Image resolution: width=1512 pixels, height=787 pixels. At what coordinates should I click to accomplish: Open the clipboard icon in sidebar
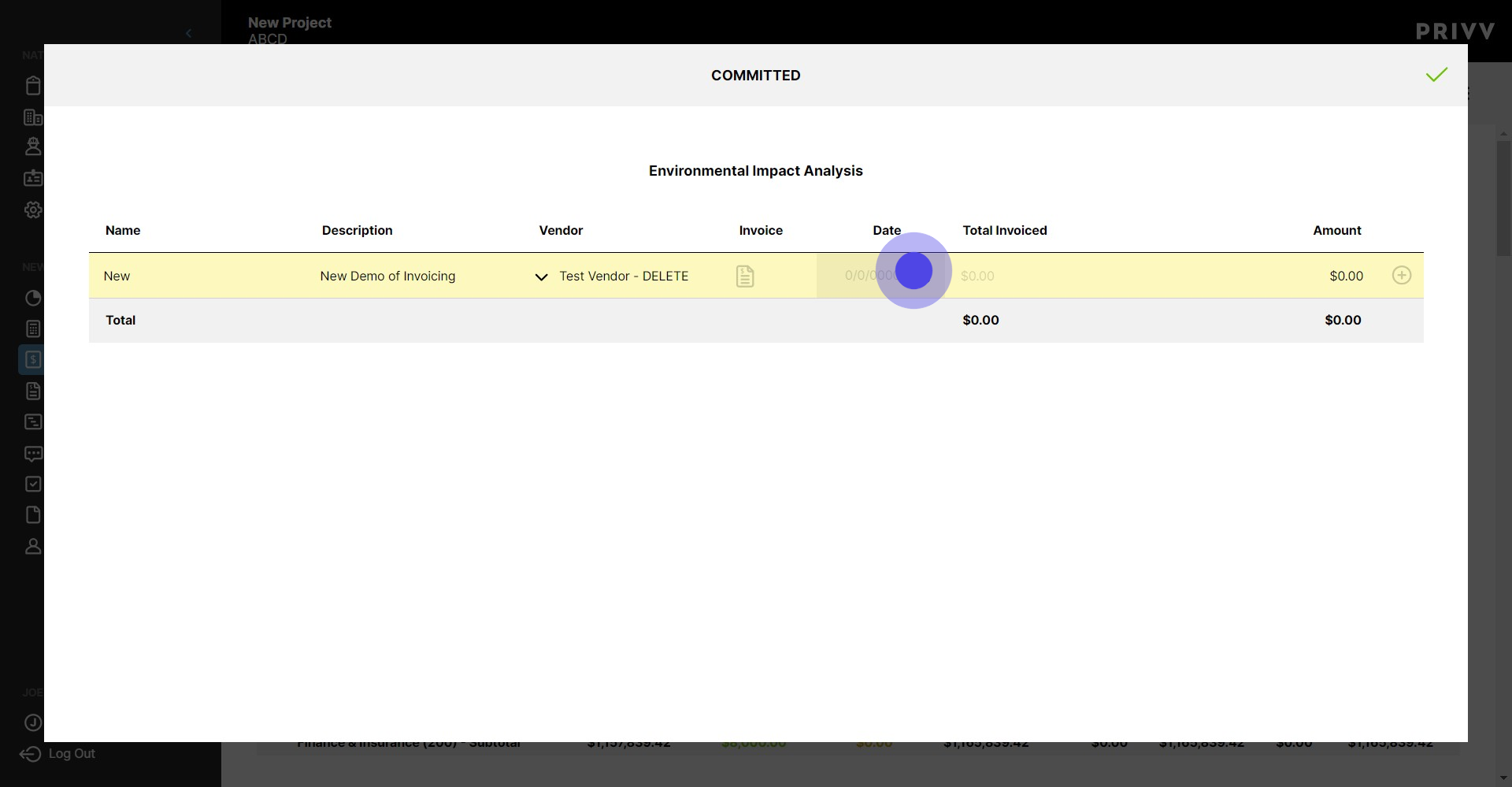tap(33, 85)
